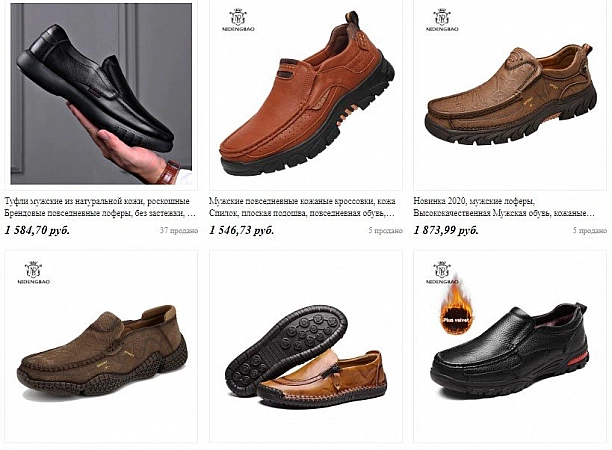Open the black loafer held in hand

click(101, 94)
